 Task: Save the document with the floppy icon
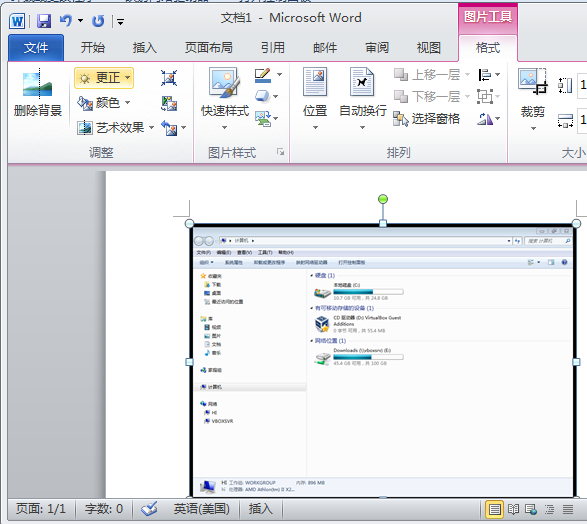pyautogui.click(x=44, y=21)
